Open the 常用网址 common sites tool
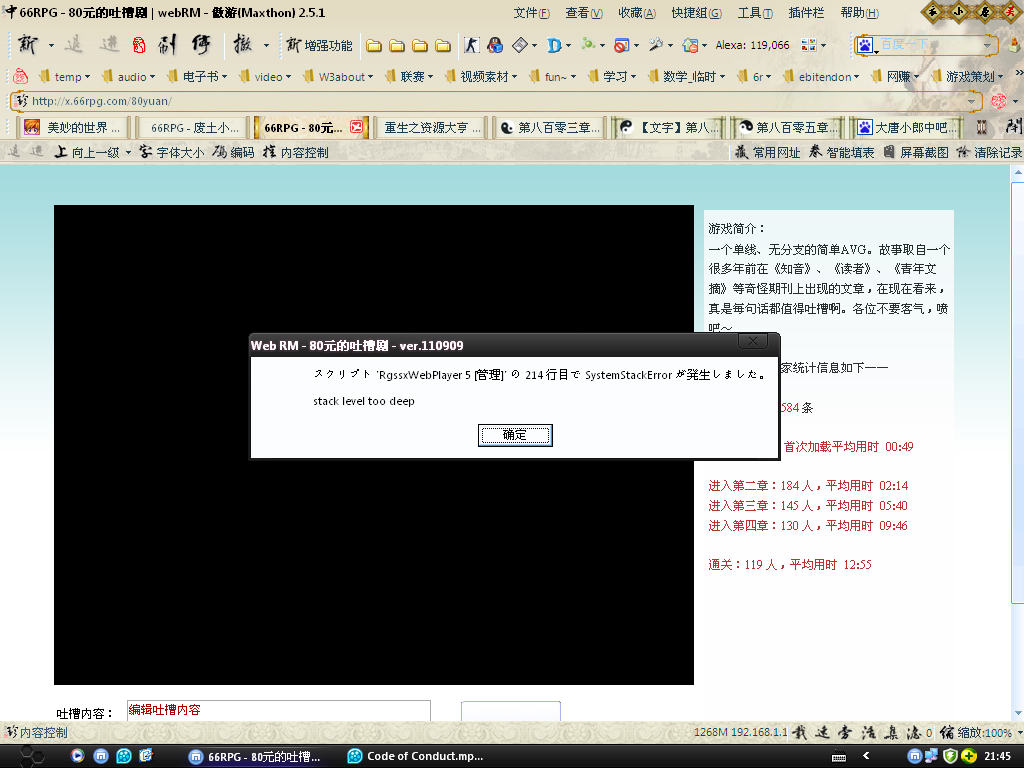Viewport: 1024px width, 768px height. 767,152
